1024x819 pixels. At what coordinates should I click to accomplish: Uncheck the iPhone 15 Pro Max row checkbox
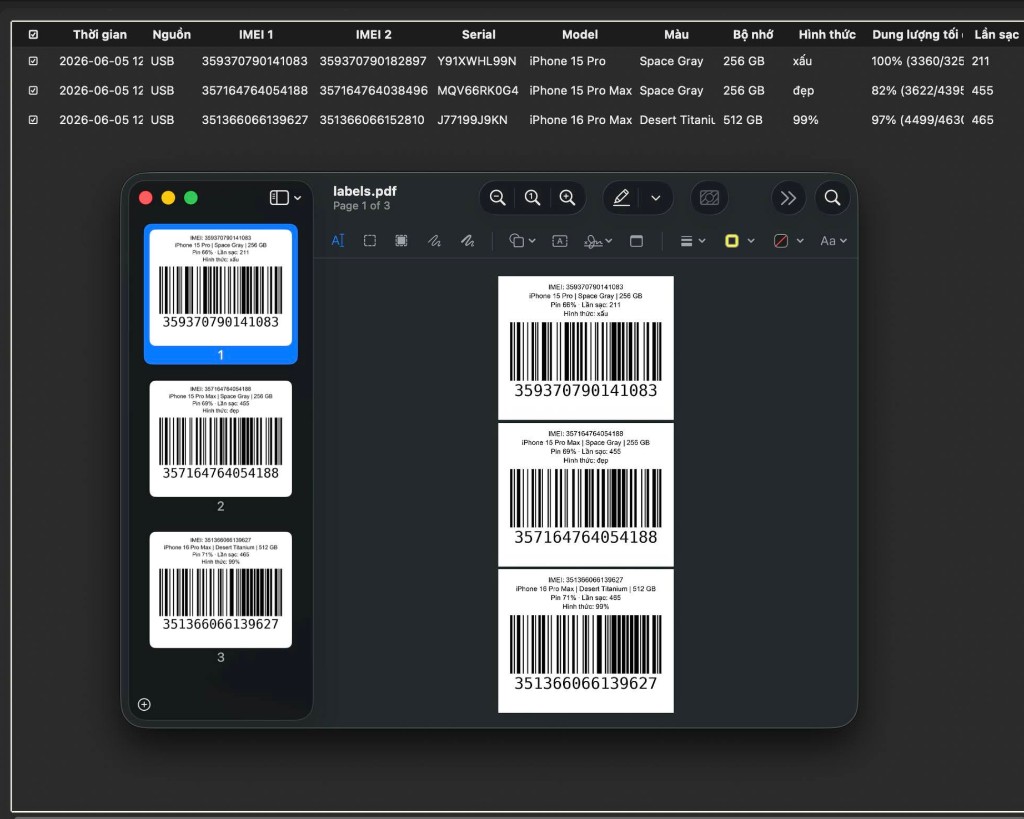33,90
